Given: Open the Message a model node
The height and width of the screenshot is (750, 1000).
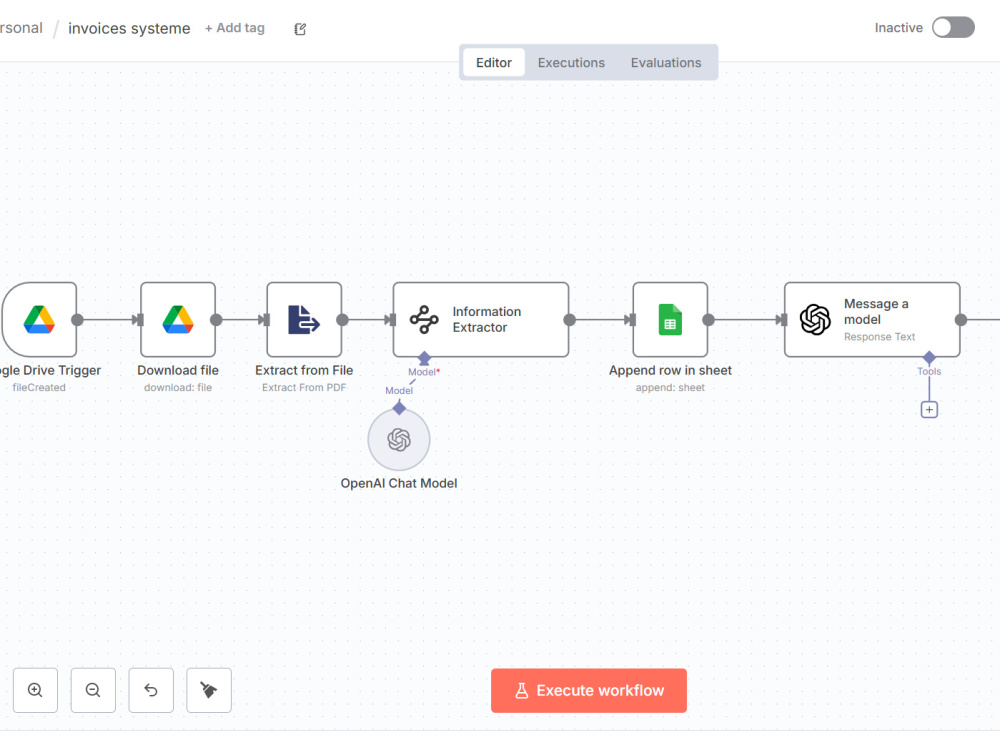Looking at the screenshot, I should tap(872, 320).
